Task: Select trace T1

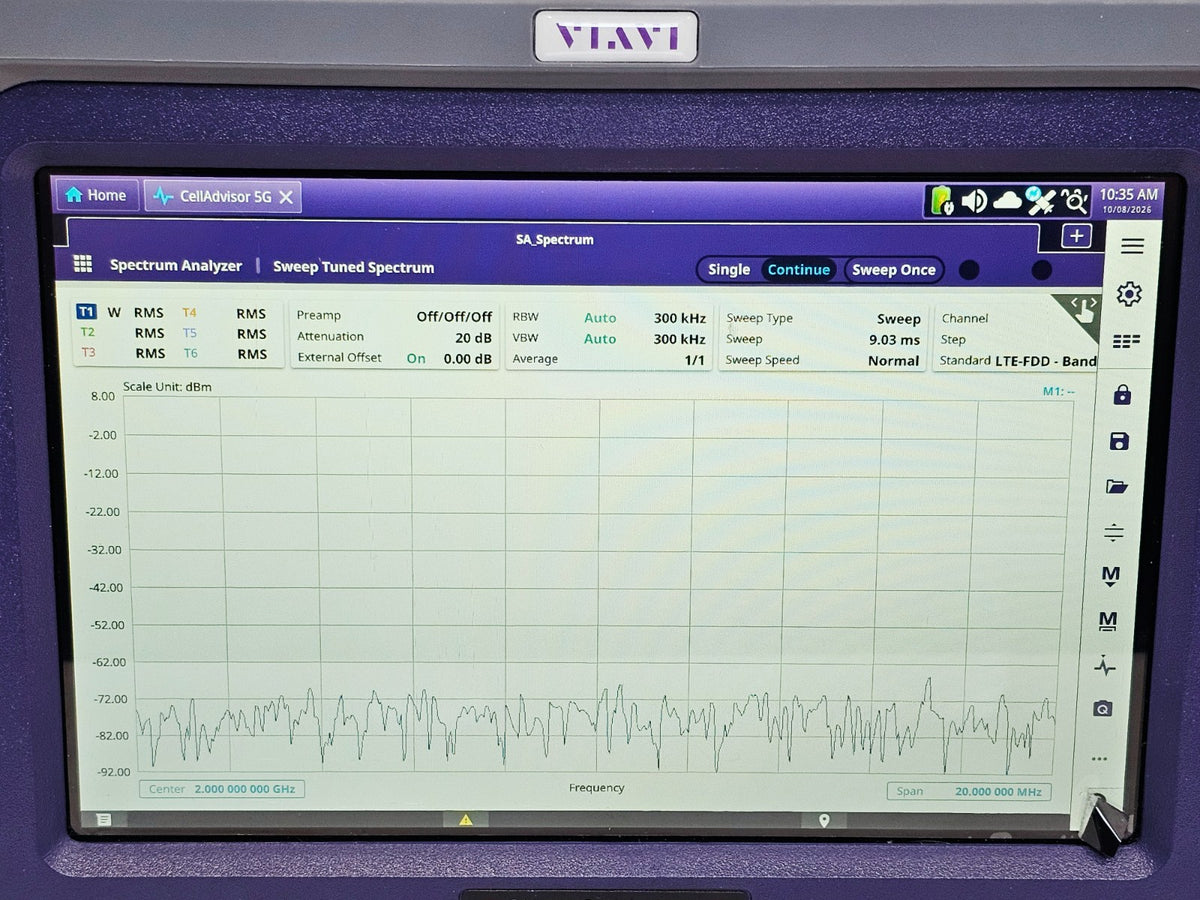Action: pos(86,312)
